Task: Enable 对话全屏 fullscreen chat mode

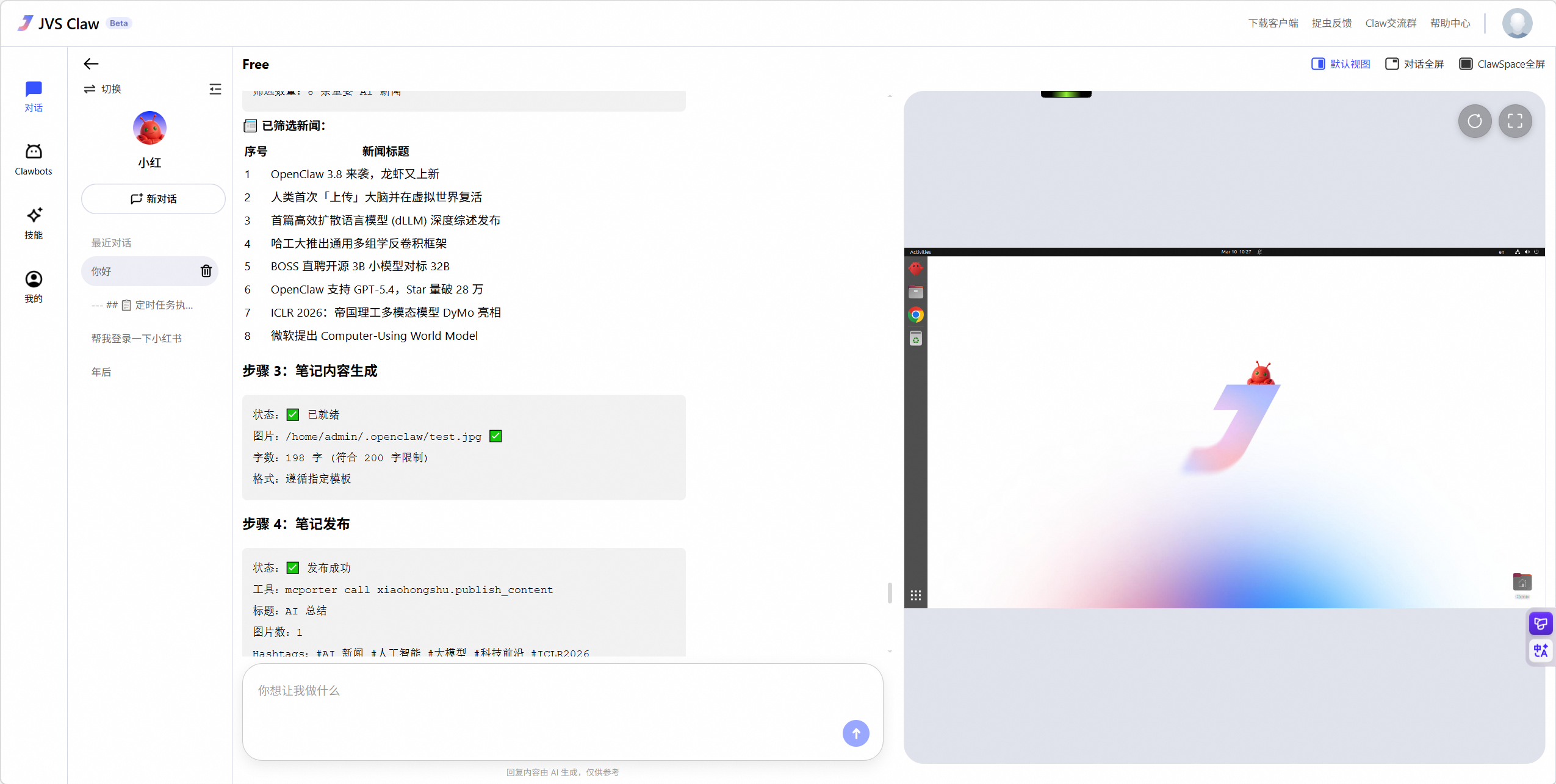Action: pyautogui.click(x=1414, y=63)
